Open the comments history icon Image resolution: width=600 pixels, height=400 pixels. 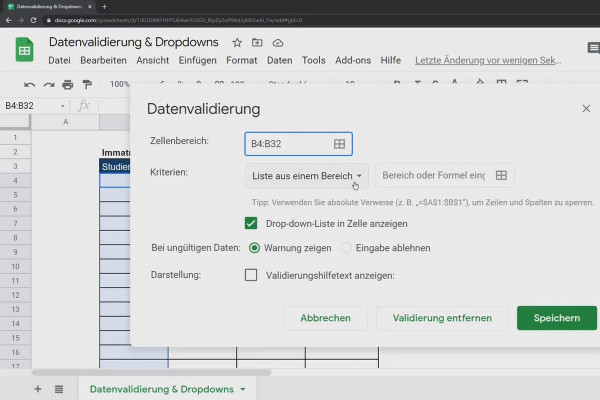pyautogui.click(x=593, y=48)
